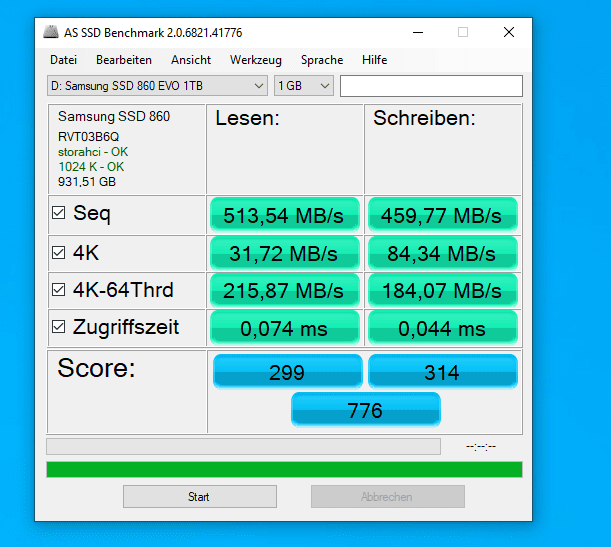The height and width of the screenshot is (547, 611).
Task: Click the green completed progress bar
Action: point(284,469)
